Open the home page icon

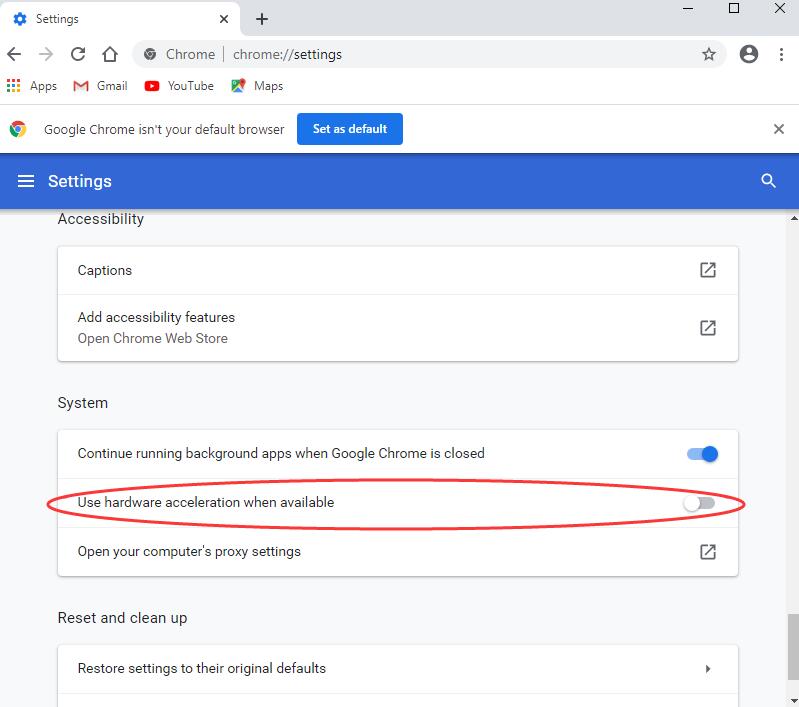pos(110,54)
